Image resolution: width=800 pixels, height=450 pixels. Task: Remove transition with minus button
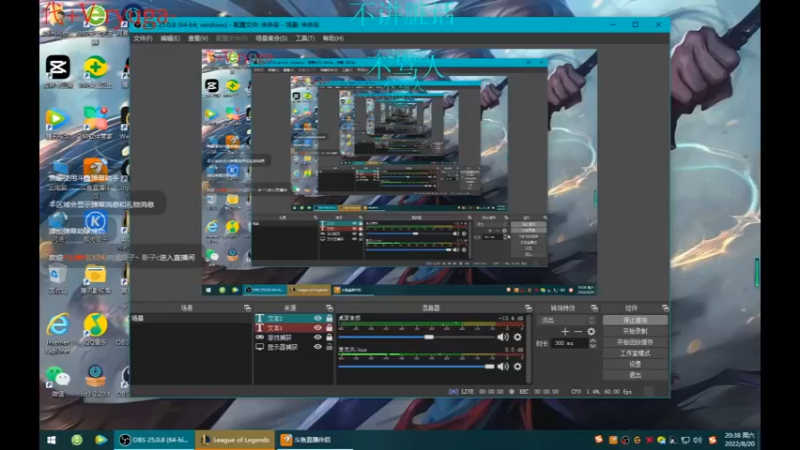578,332
